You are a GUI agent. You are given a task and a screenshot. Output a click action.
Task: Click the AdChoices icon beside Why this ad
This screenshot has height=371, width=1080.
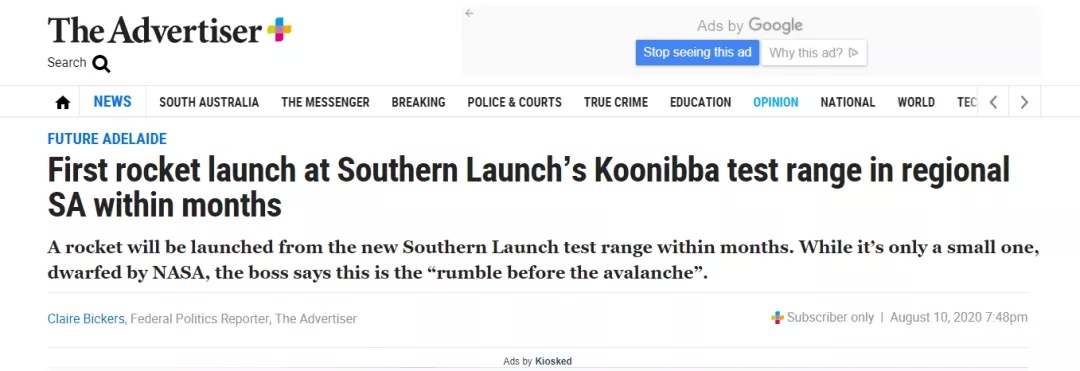tap(854, 52)
